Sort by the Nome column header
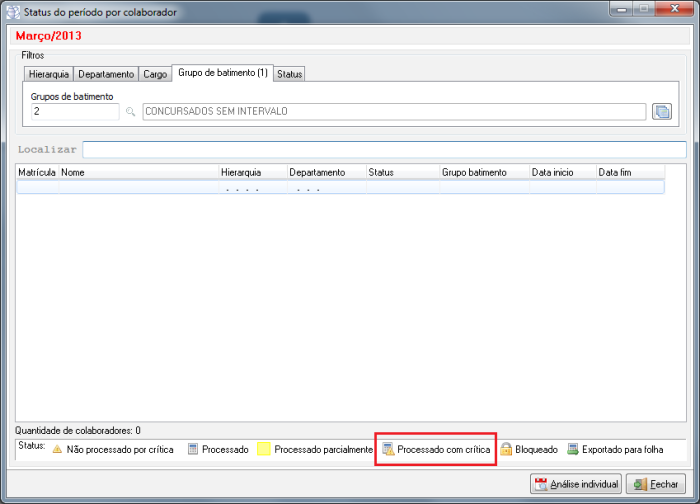Screen dimensions: 700x504 138,172
